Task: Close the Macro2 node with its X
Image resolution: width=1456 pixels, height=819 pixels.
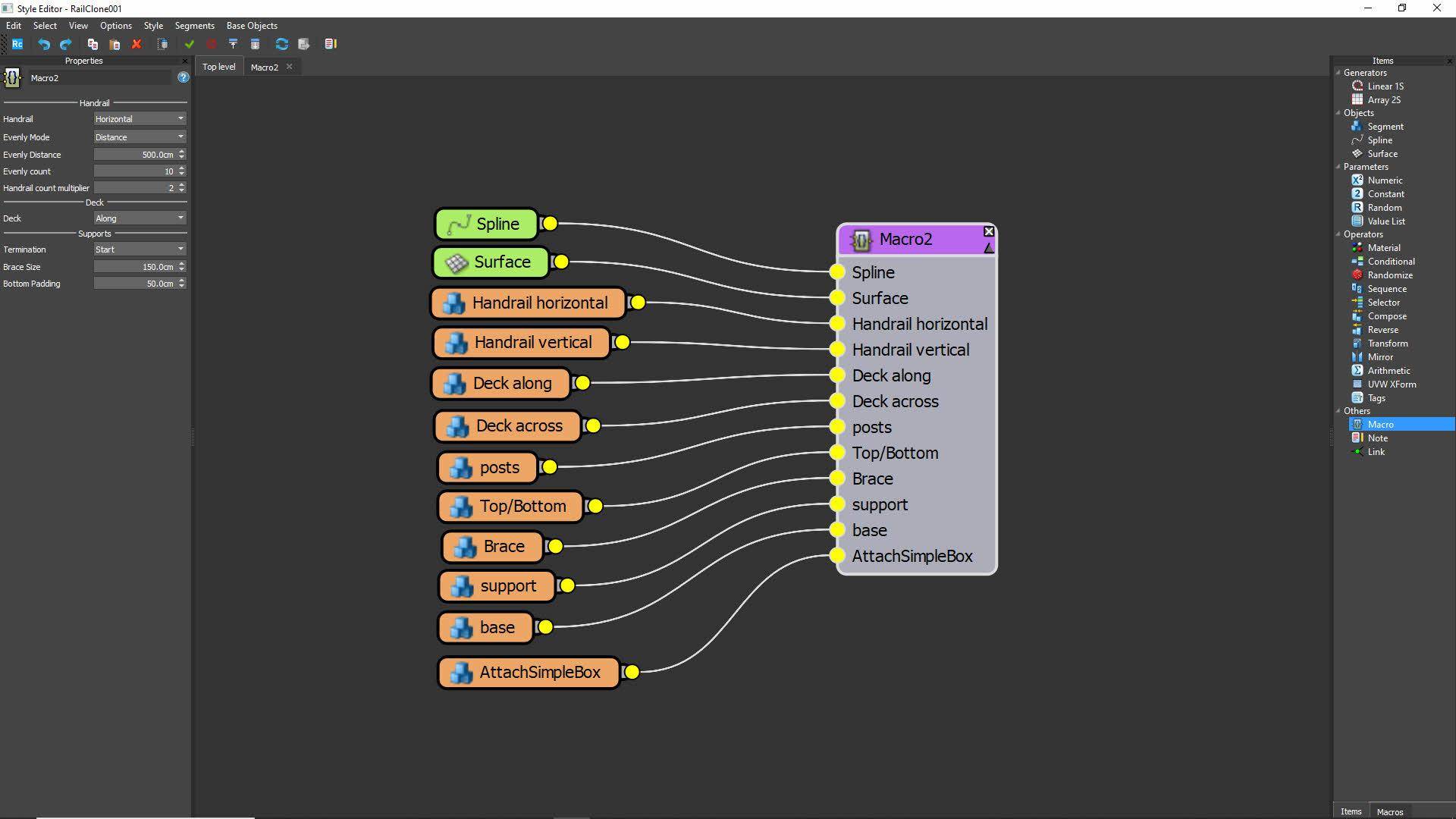Action: click(989, 231)
